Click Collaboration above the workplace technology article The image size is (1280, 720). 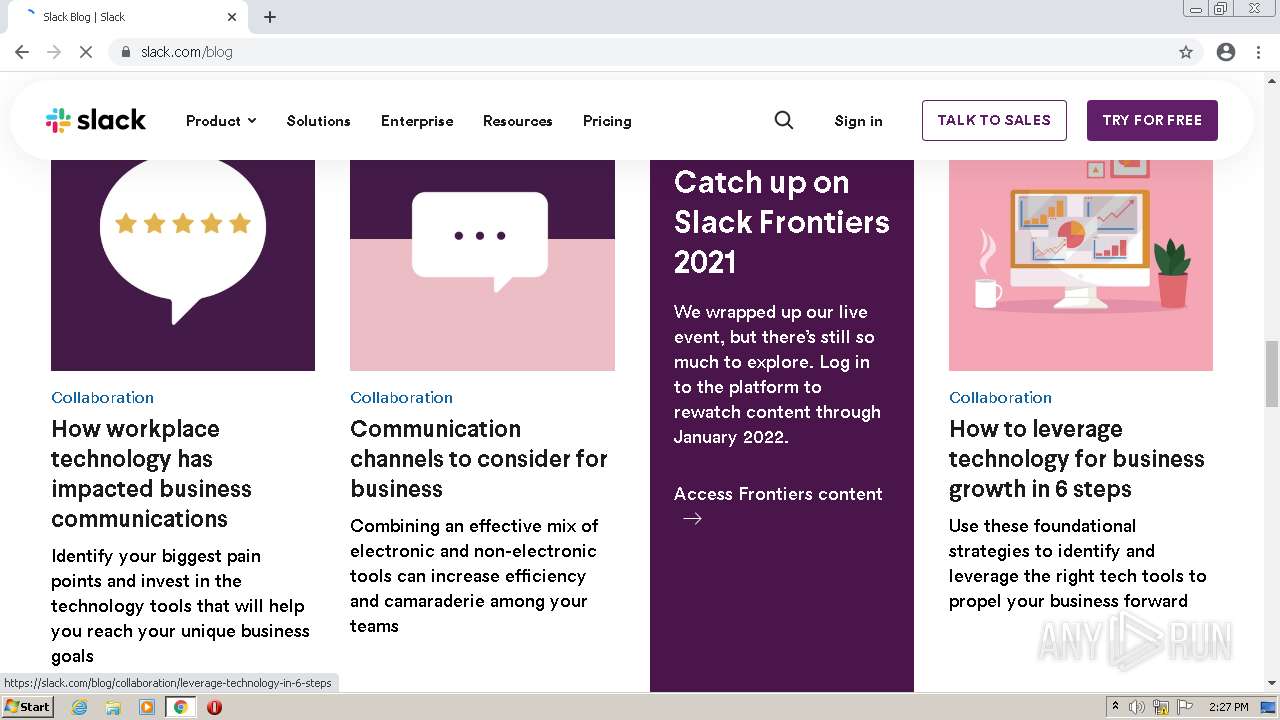102,397
